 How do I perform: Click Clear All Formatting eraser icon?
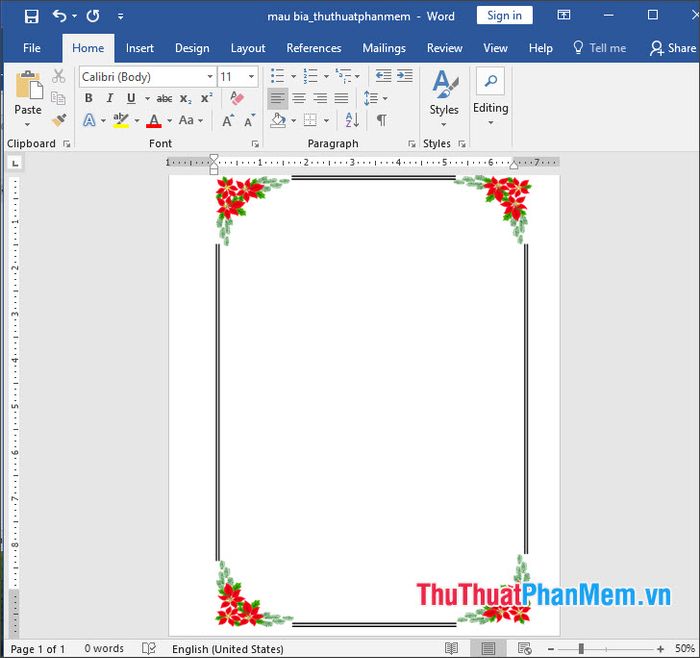(x=237, y=98)
